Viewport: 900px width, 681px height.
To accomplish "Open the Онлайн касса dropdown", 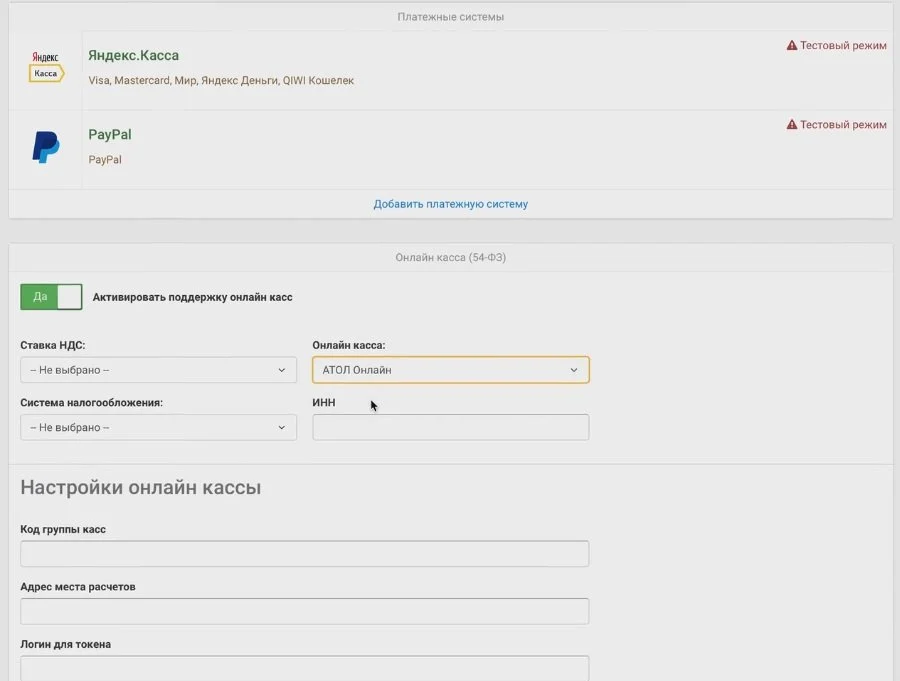I will coord(451,370).
